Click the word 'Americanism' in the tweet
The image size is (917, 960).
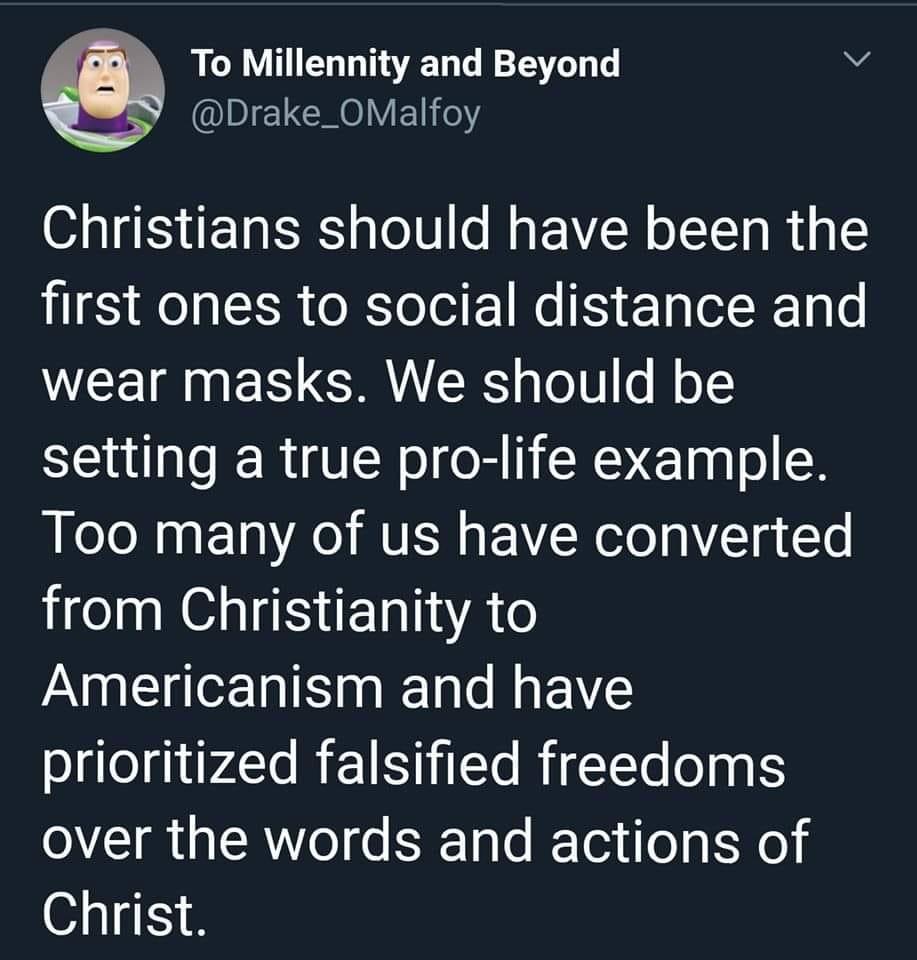coord(212,688)
